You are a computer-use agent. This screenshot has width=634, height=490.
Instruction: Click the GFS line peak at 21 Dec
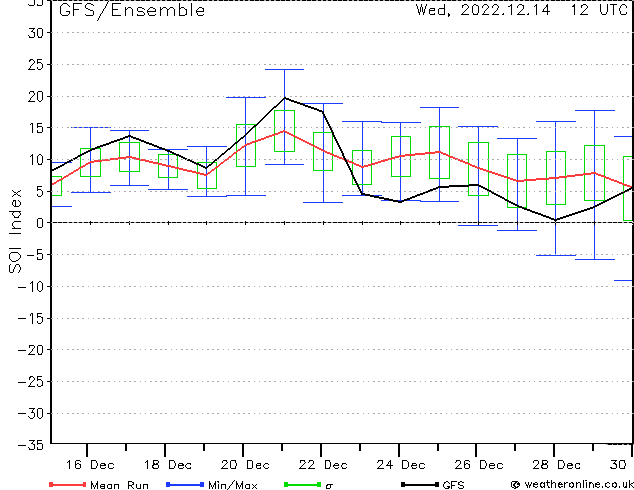284,97
